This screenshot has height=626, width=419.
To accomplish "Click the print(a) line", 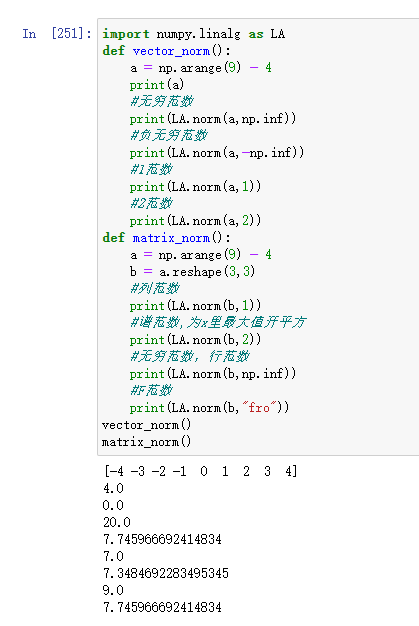I will tap(157, 85).
